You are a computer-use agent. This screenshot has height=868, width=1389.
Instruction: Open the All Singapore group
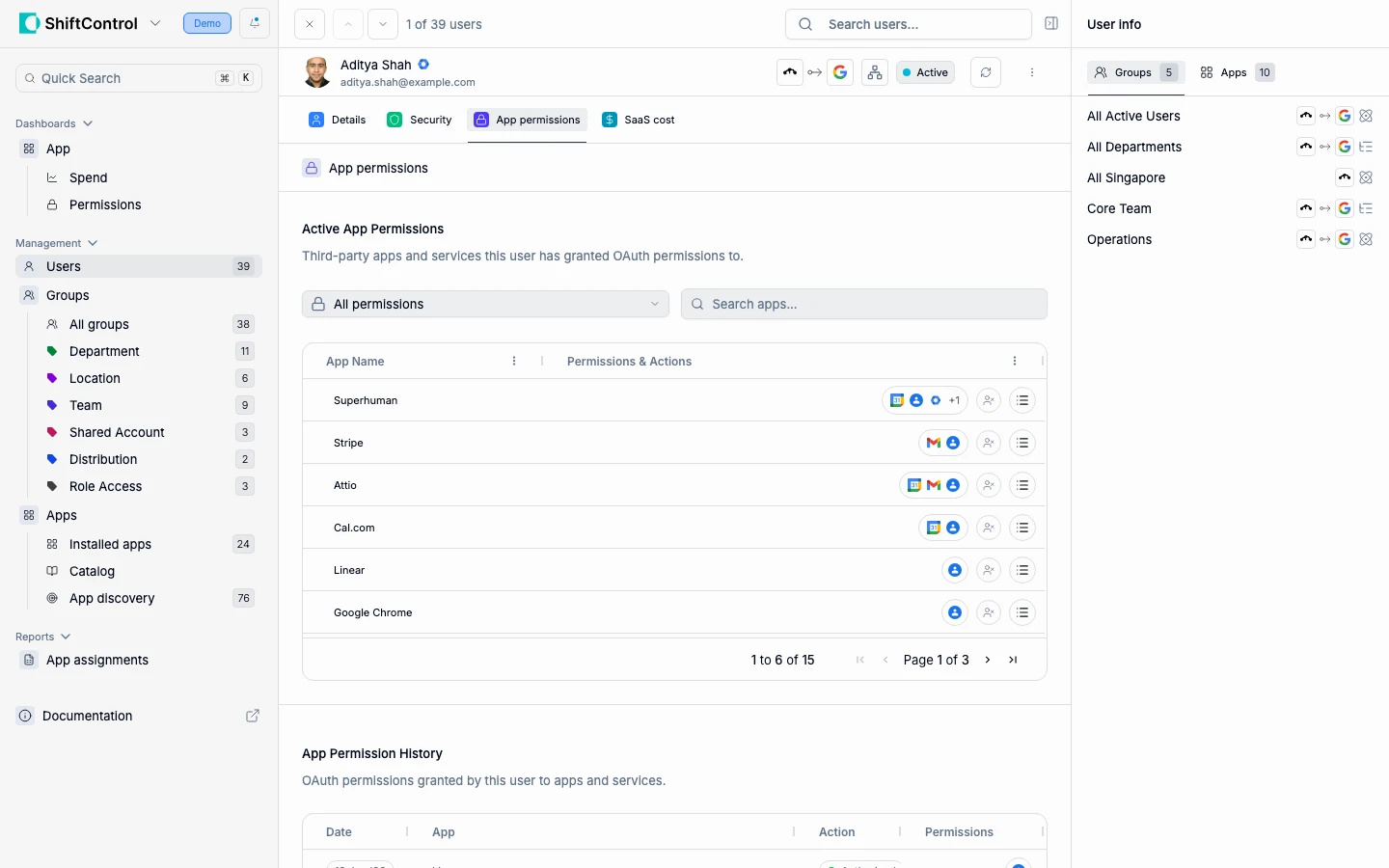1126,177
